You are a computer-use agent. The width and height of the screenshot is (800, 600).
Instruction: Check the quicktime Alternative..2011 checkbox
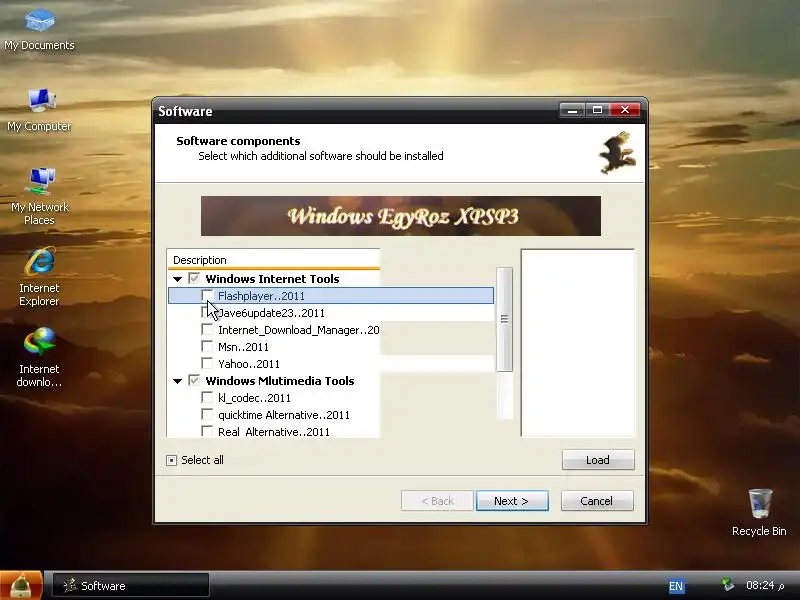(207, 414)
